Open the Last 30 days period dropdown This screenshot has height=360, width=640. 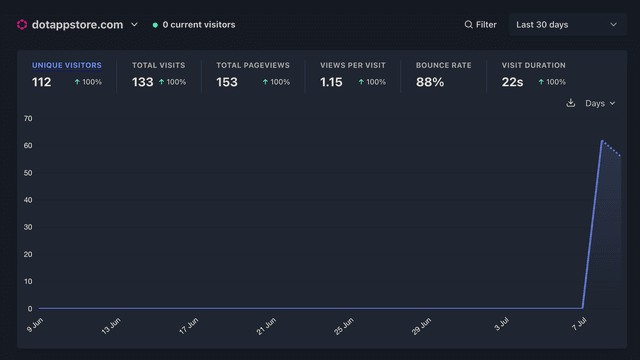pyautogui.click(x=567, y=24)
